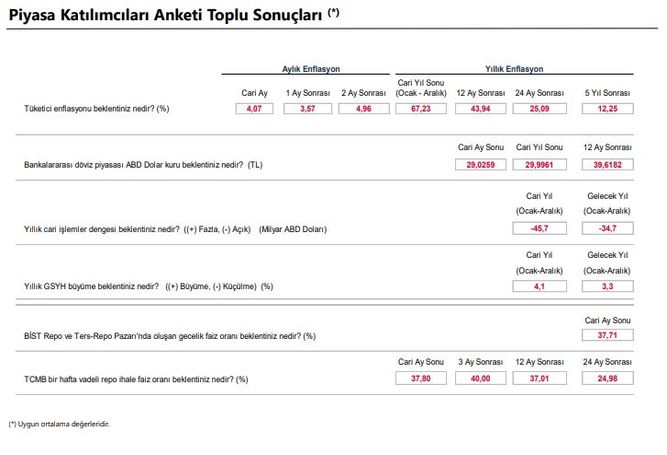Select next year GSYH growth value 3,3
The width and height of the screenshot is (667, 455).
point(606,286)
